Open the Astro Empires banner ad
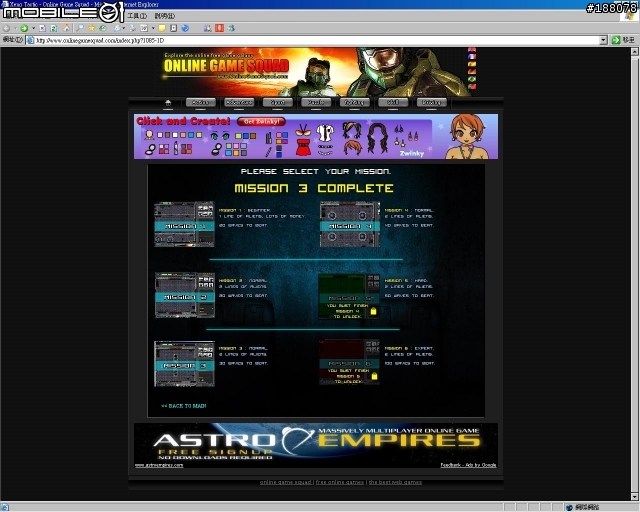Viewport: 640px width, 512px height. [x=316, y=445]
